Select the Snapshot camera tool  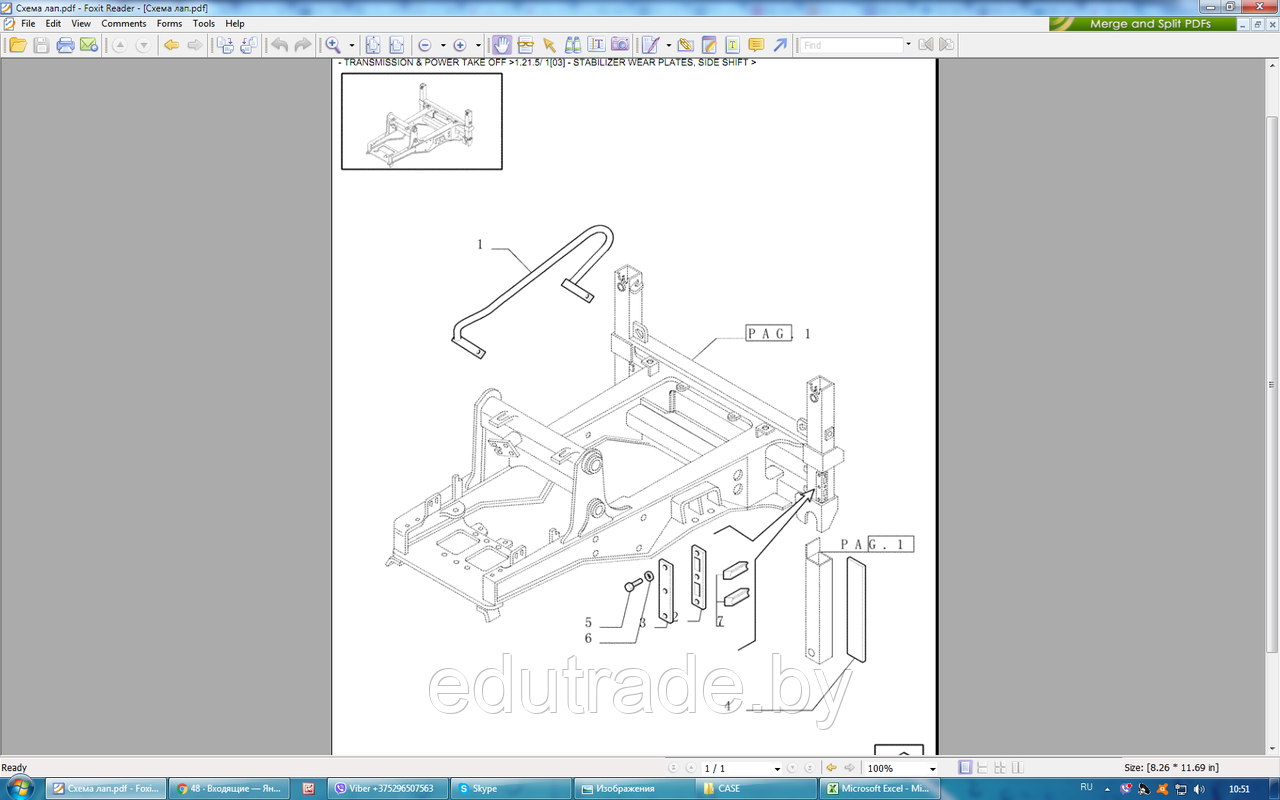620,45
